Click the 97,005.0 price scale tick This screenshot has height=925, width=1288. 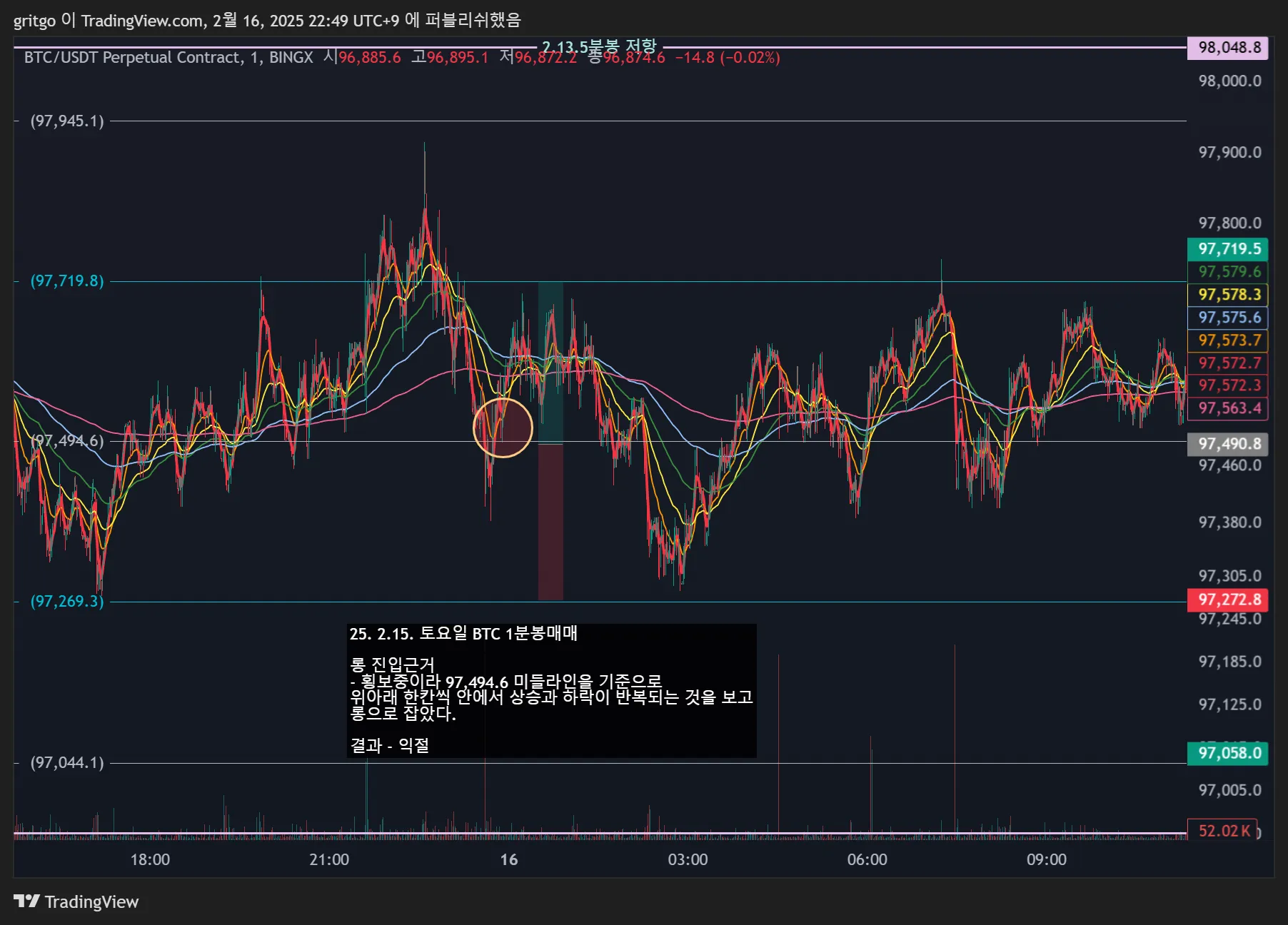(1229, 790)
